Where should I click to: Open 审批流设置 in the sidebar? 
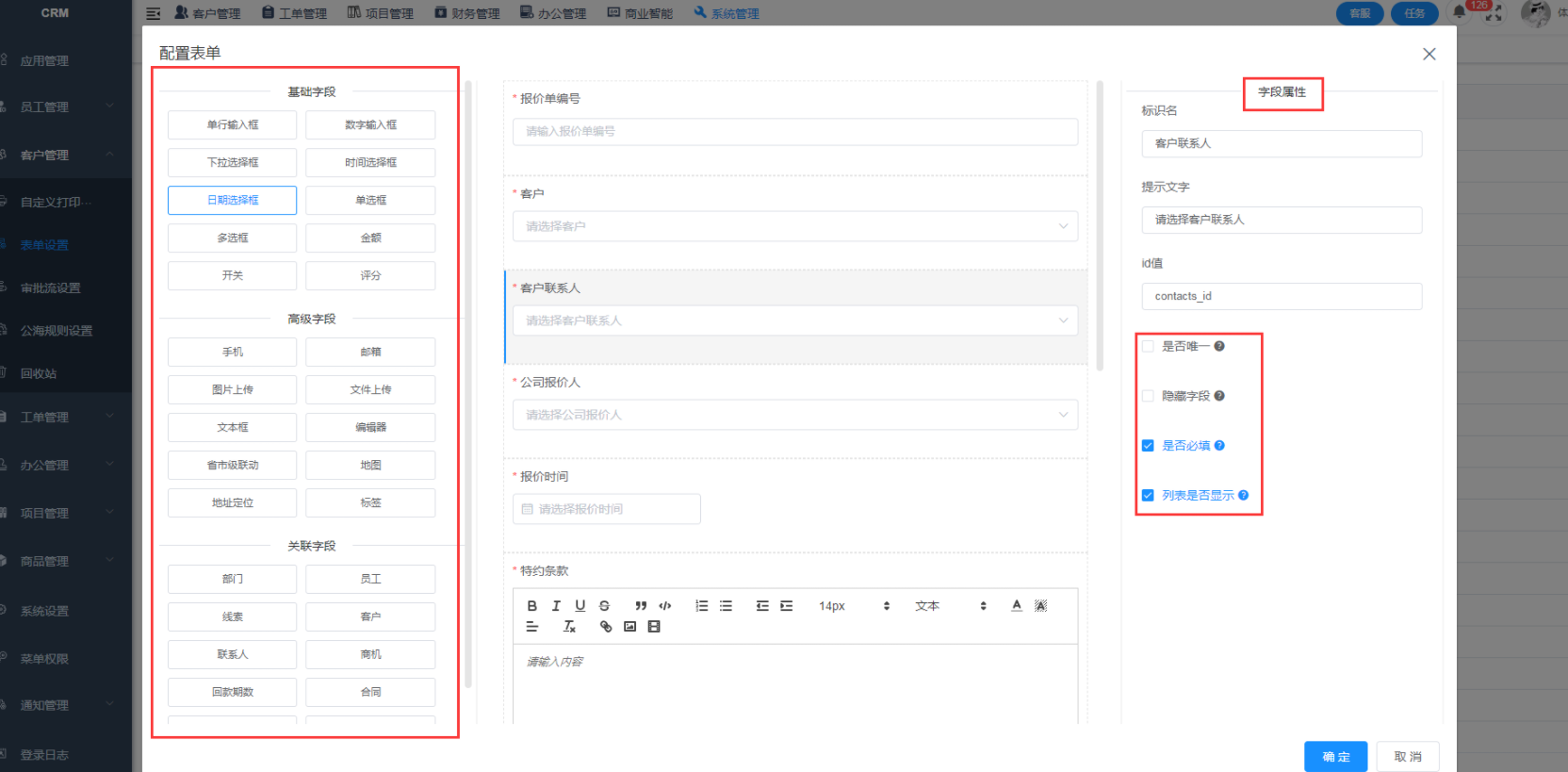click(x=51, y=287)
